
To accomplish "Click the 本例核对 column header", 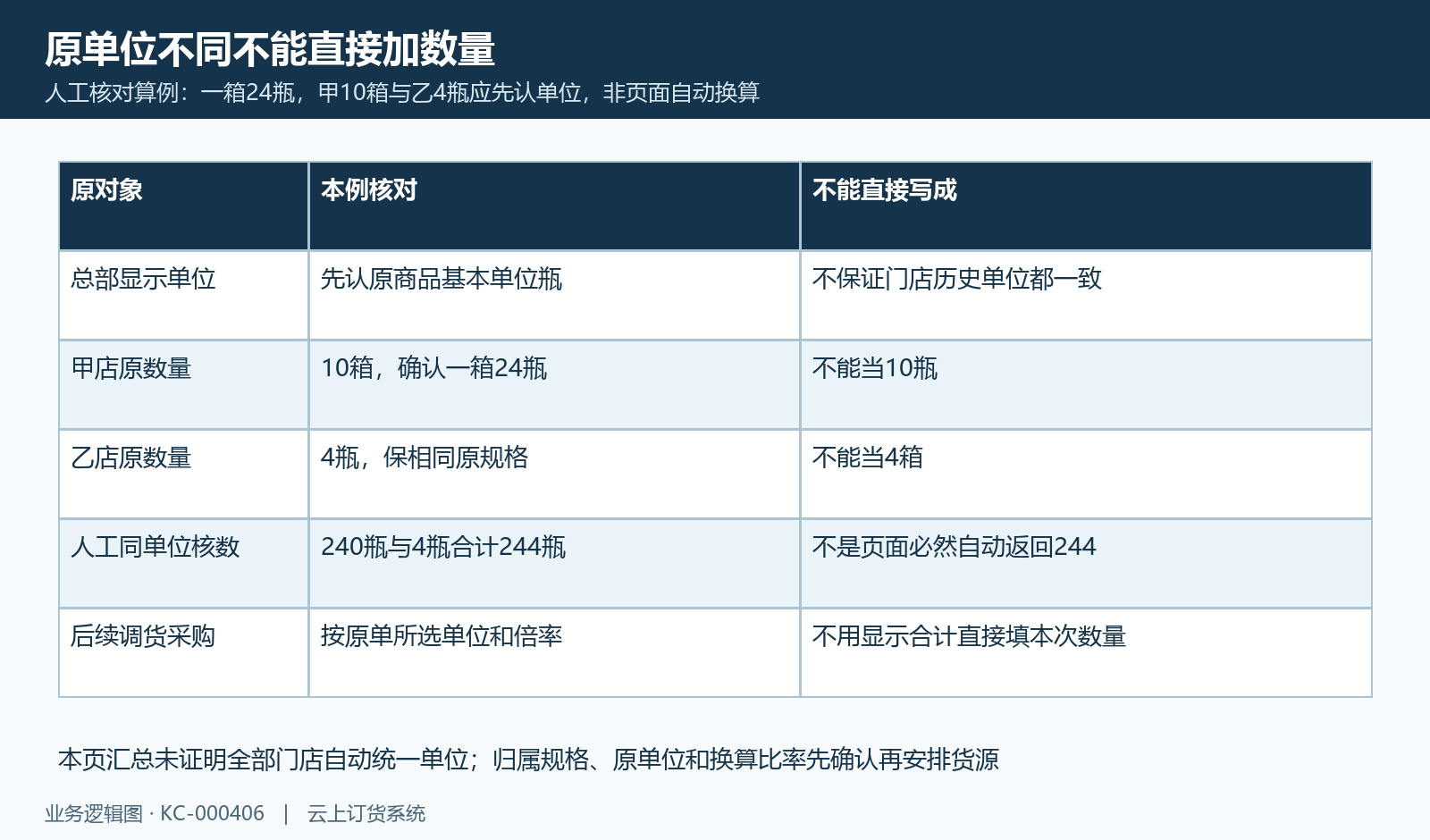I will point(554,206).
